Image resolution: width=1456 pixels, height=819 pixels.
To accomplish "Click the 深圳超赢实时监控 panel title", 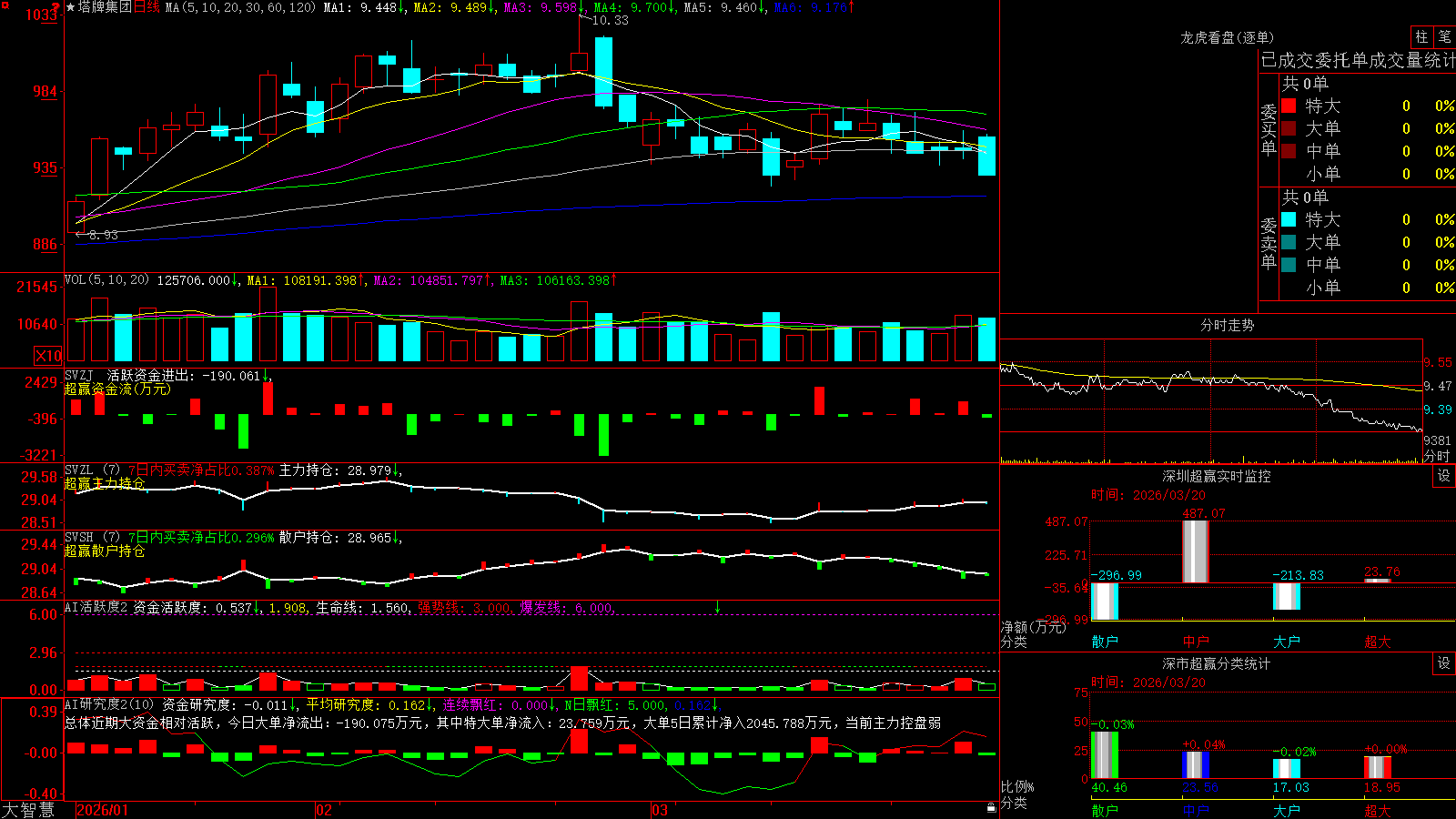I will 1216,476.
